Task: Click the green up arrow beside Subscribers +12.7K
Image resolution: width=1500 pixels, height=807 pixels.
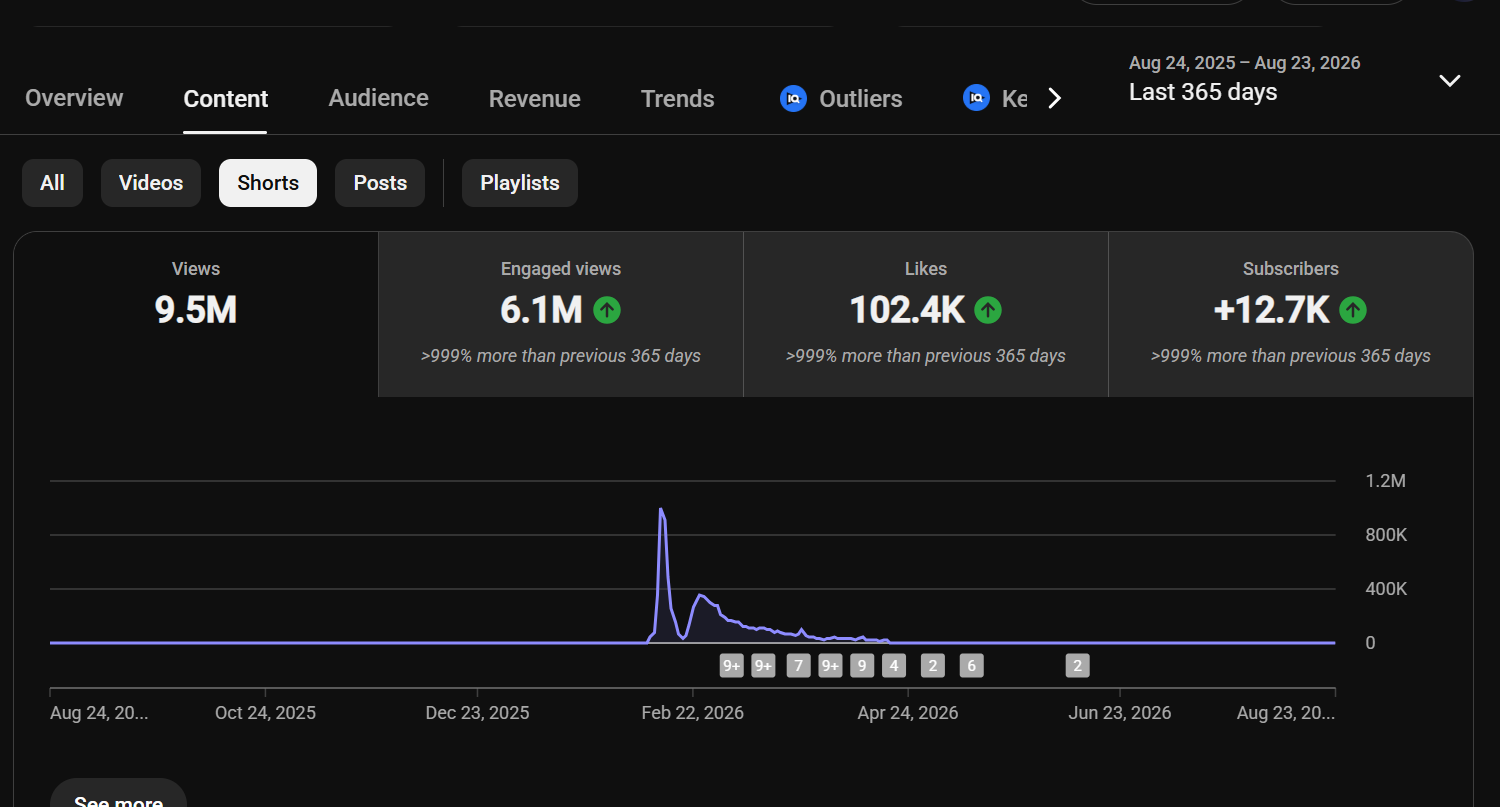Action: pos(1353,310)
